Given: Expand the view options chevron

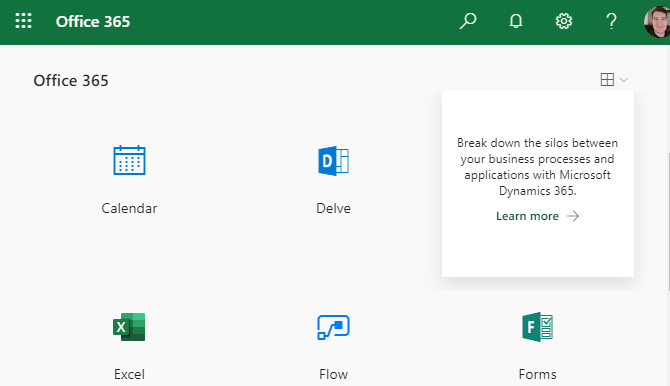Looking at the screenshot, I should pyautogui.click(x=624, y=80).
